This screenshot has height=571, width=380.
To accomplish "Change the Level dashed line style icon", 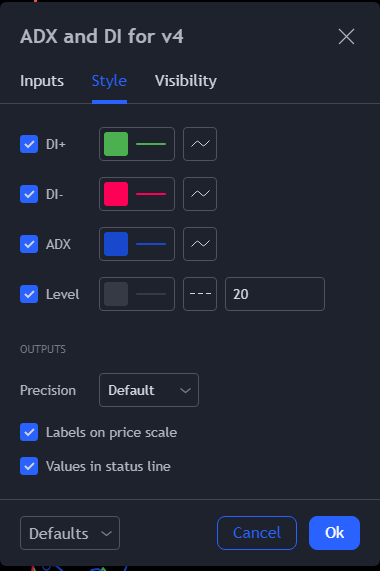I will click(x=200, y=294).
